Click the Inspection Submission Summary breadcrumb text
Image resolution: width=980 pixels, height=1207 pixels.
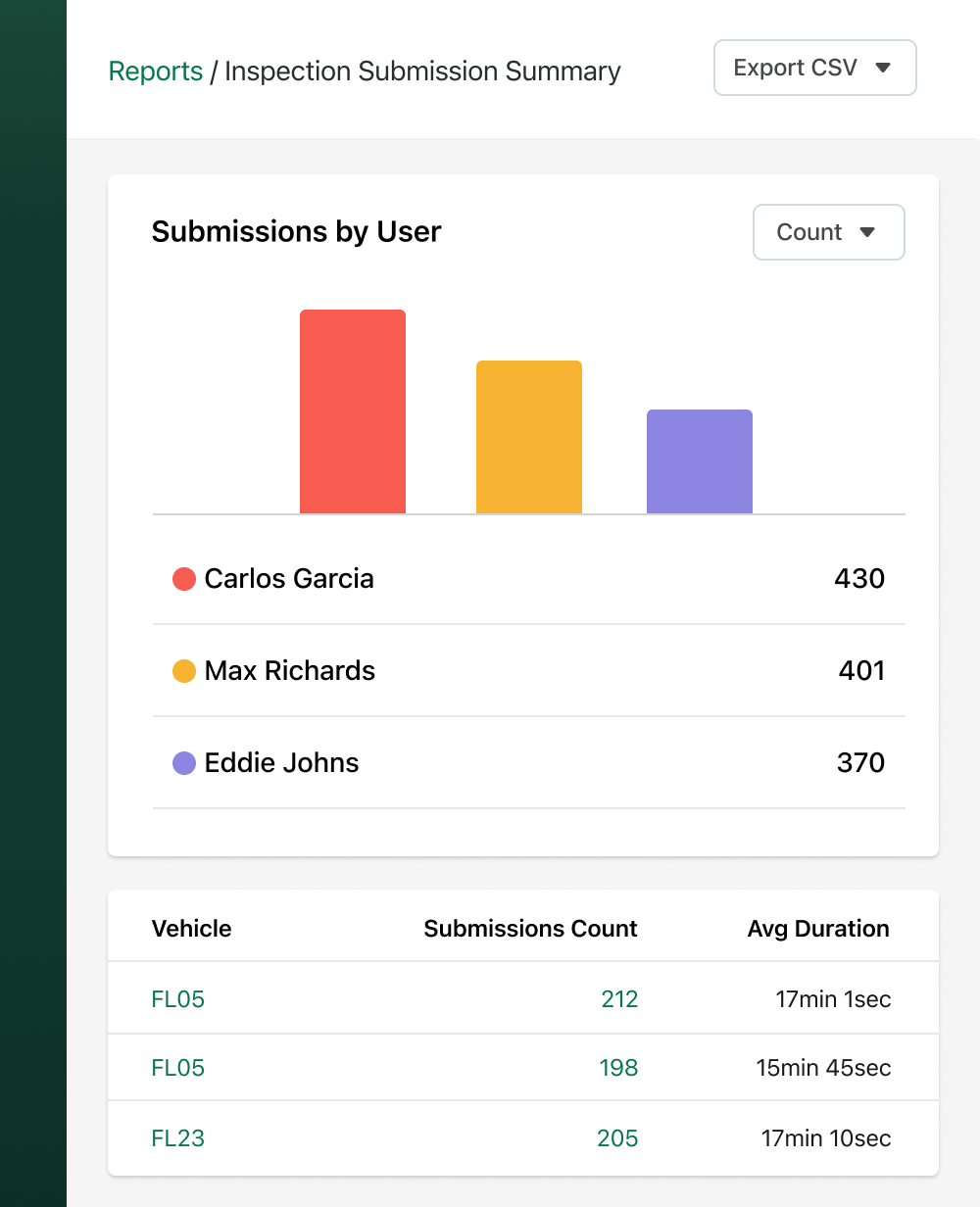coord(422,72)
